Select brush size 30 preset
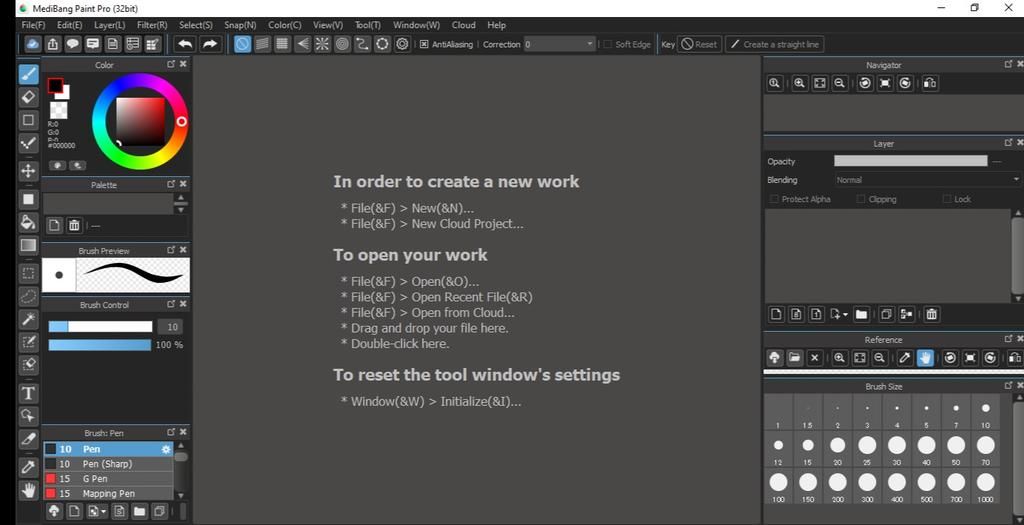1024x525 pixels. tap(897, 450)
